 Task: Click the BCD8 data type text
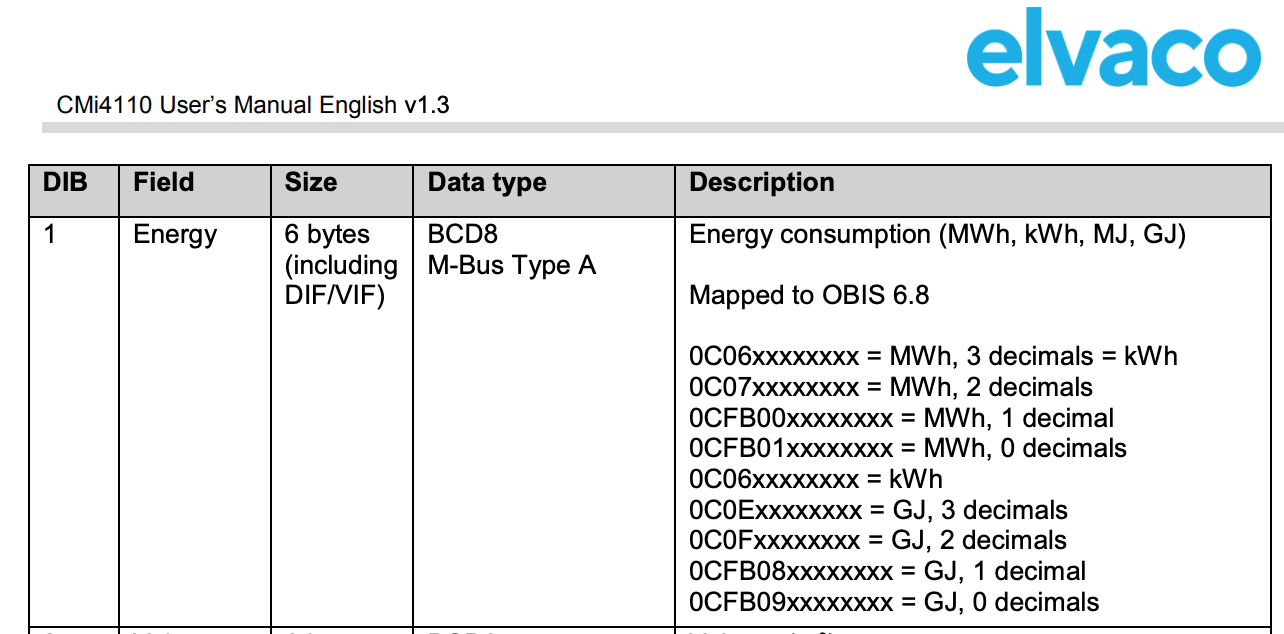coord(463,235)
